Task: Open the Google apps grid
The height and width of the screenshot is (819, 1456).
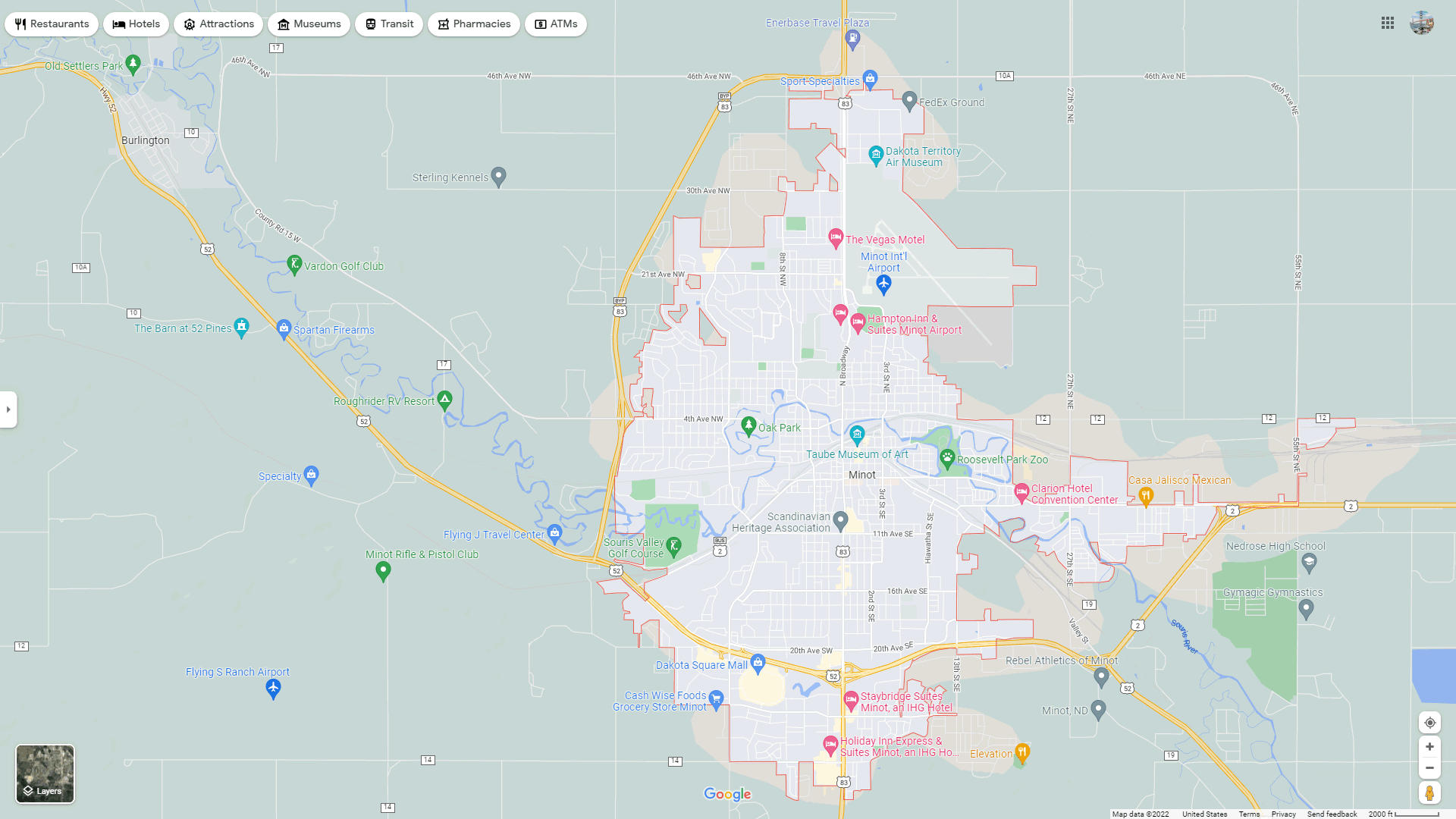Action: 1388,23
